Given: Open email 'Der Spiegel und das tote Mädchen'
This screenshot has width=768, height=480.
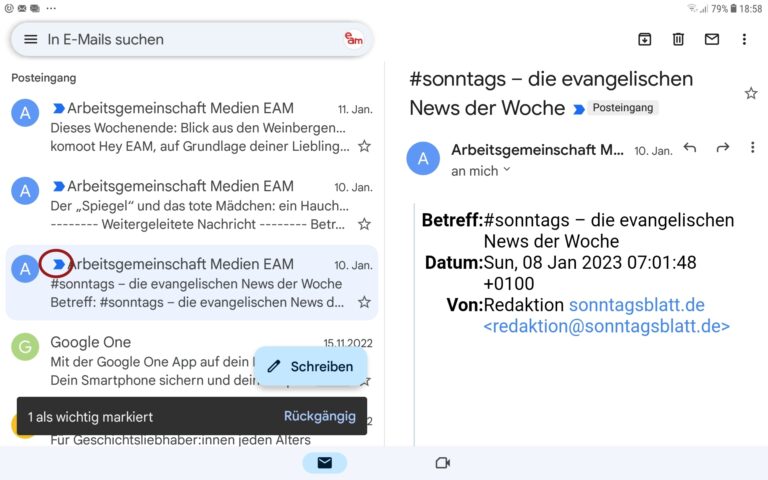Looking at the screenshot, I should (x=192, y=205).
